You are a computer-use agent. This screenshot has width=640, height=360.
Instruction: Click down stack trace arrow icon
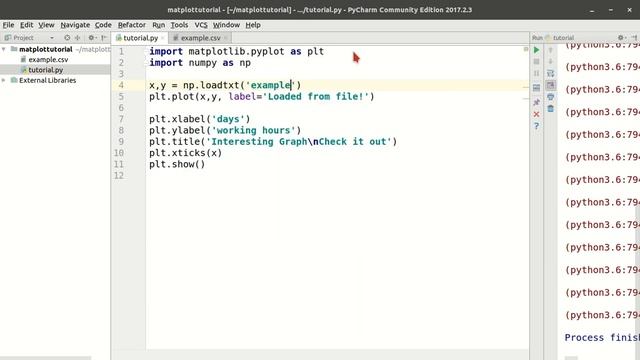tap(551, 62)
